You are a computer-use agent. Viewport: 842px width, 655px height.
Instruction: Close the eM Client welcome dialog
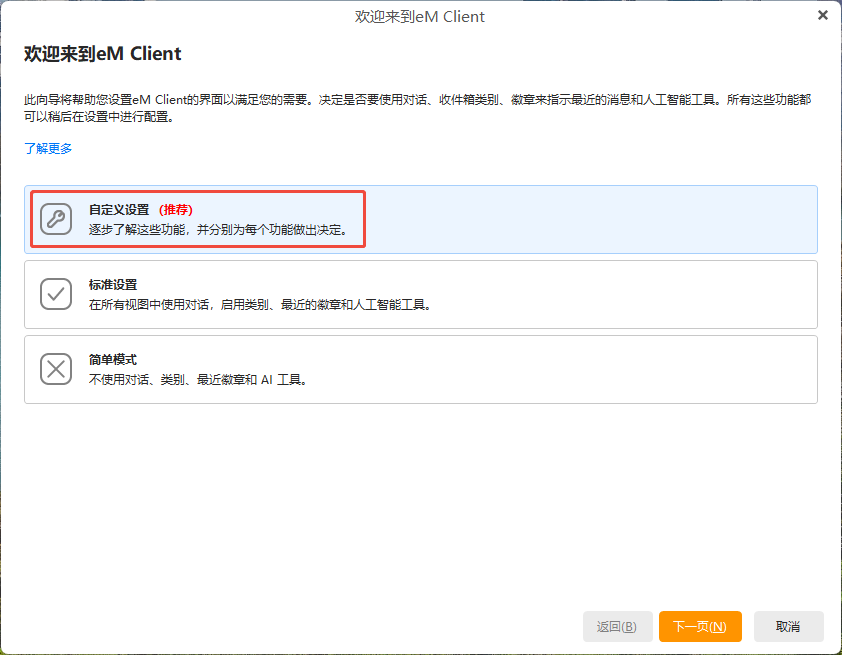pos(822,15)
